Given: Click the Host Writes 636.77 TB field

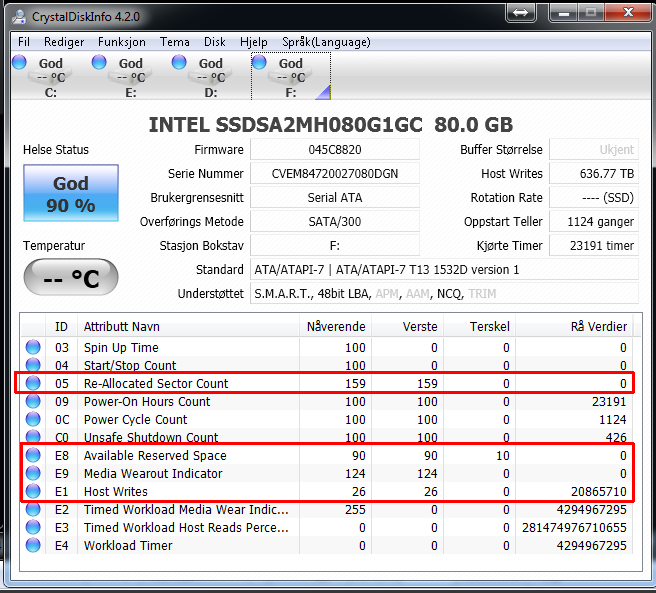Looking at the screenshot, I should (594, 173).
